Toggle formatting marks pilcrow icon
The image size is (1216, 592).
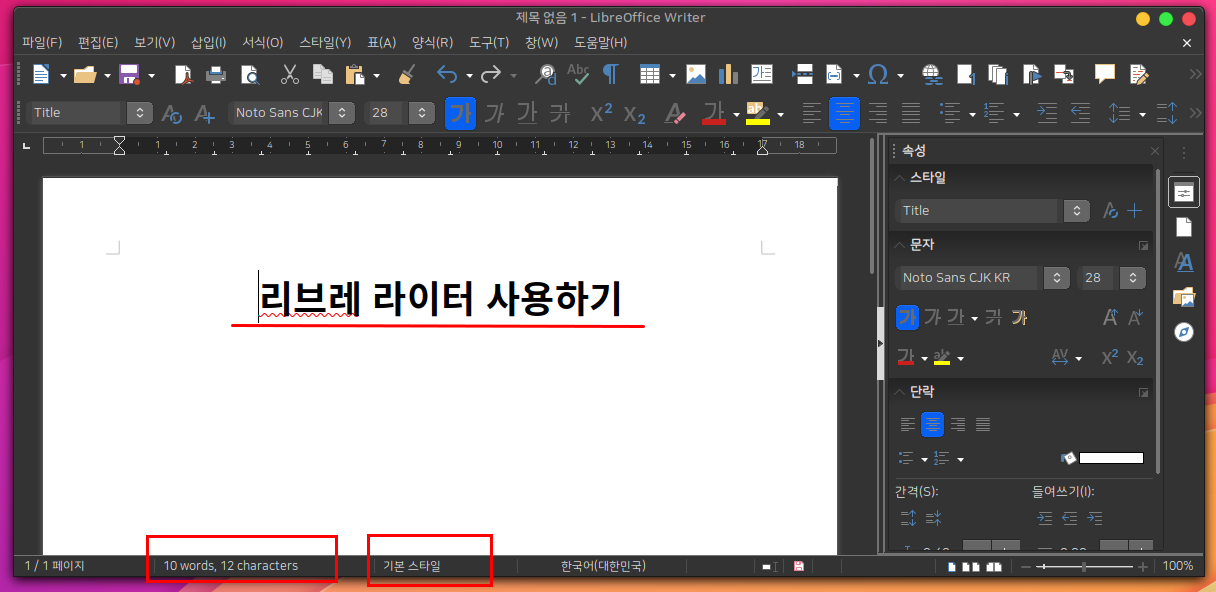pyautogui.click(x=610, y=74)
